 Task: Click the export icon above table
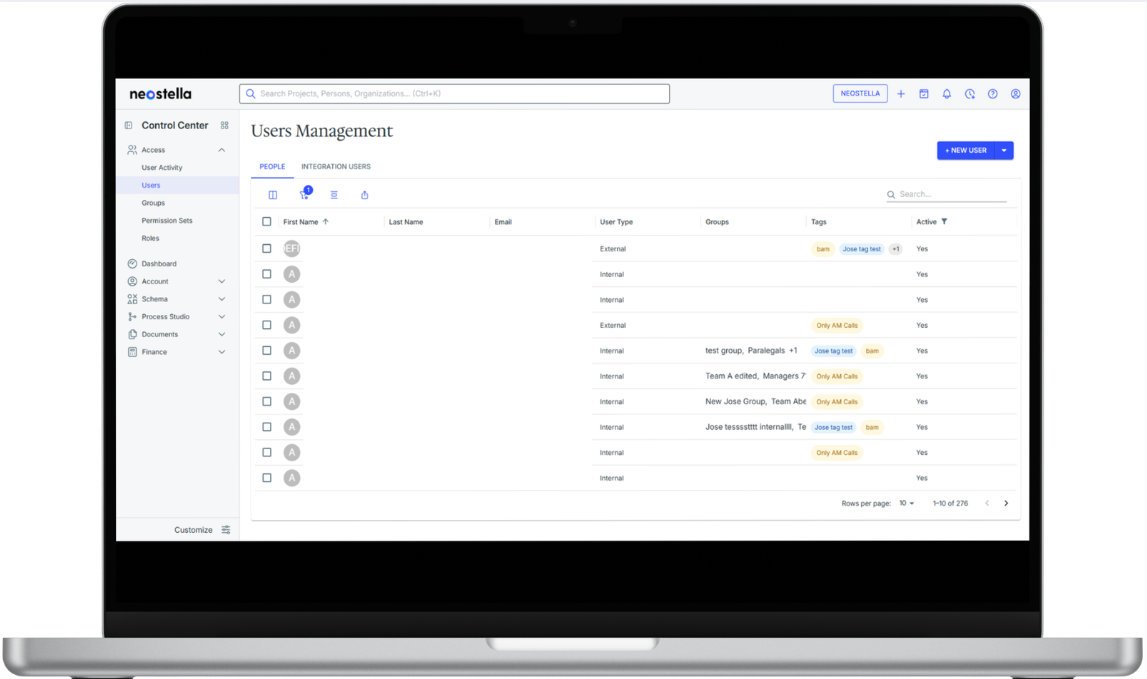(364, 195)
